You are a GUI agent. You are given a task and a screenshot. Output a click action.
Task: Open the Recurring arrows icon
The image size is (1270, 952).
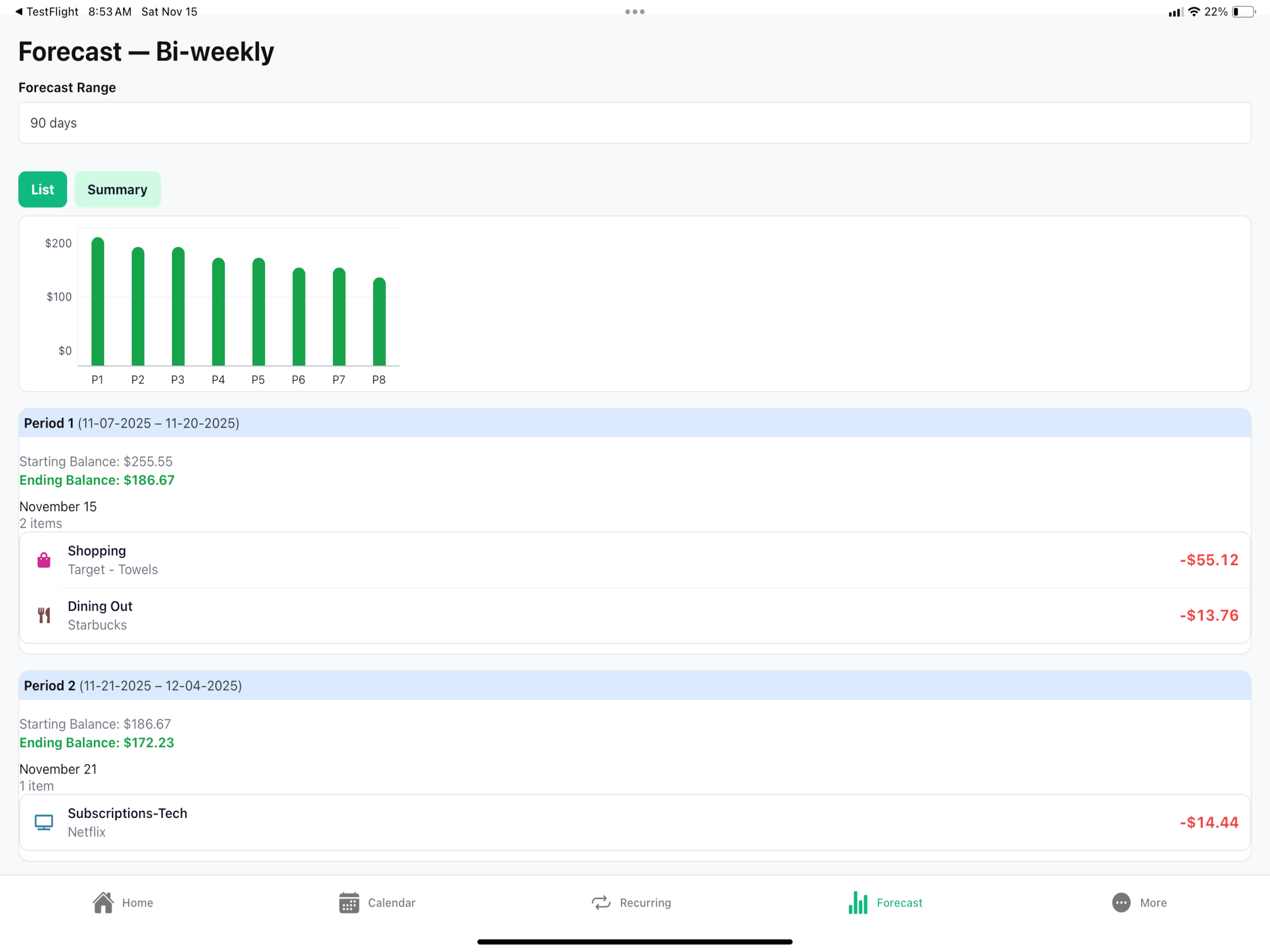601,903
